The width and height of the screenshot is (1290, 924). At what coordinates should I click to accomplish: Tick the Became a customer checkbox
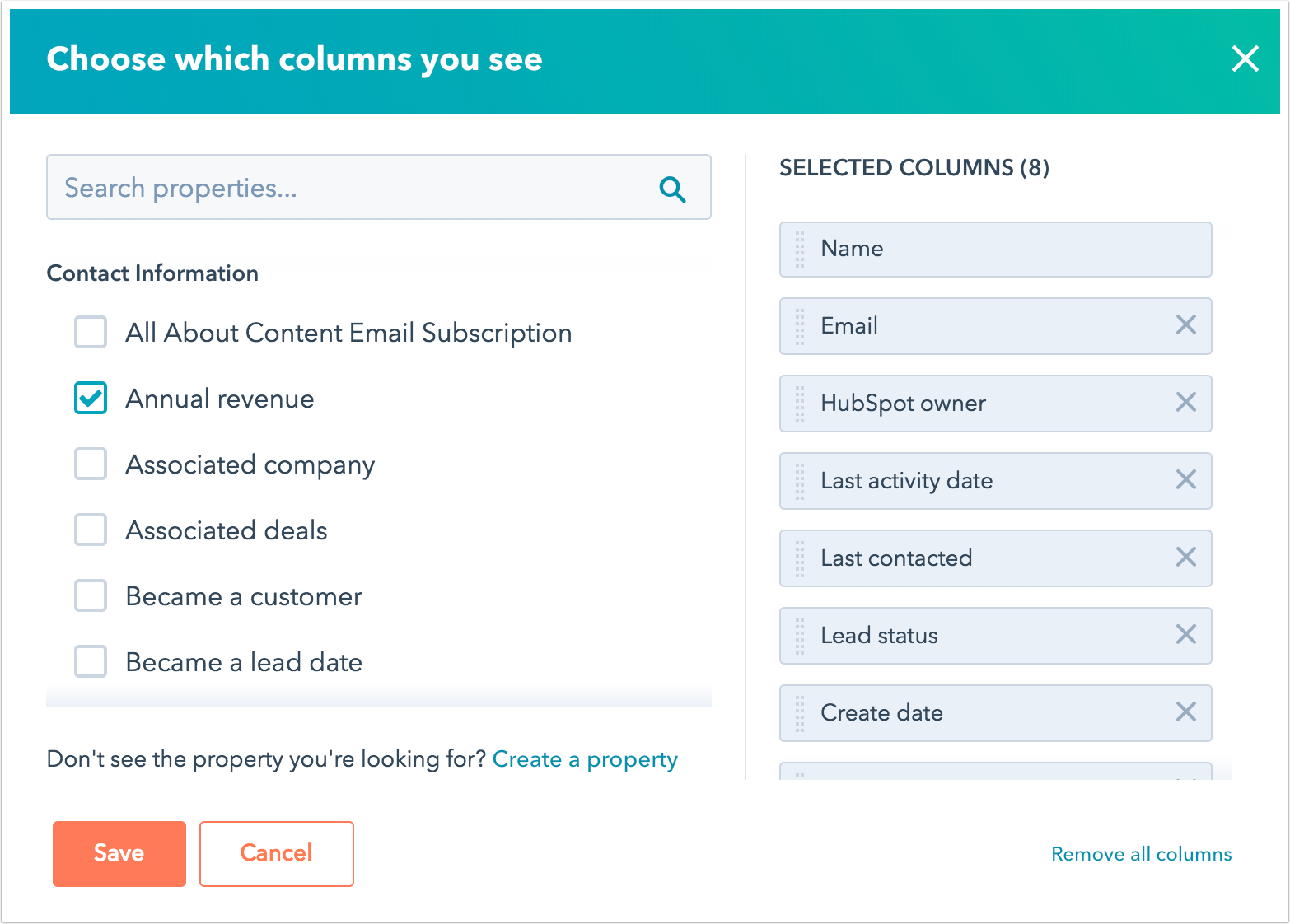point(91,595)
